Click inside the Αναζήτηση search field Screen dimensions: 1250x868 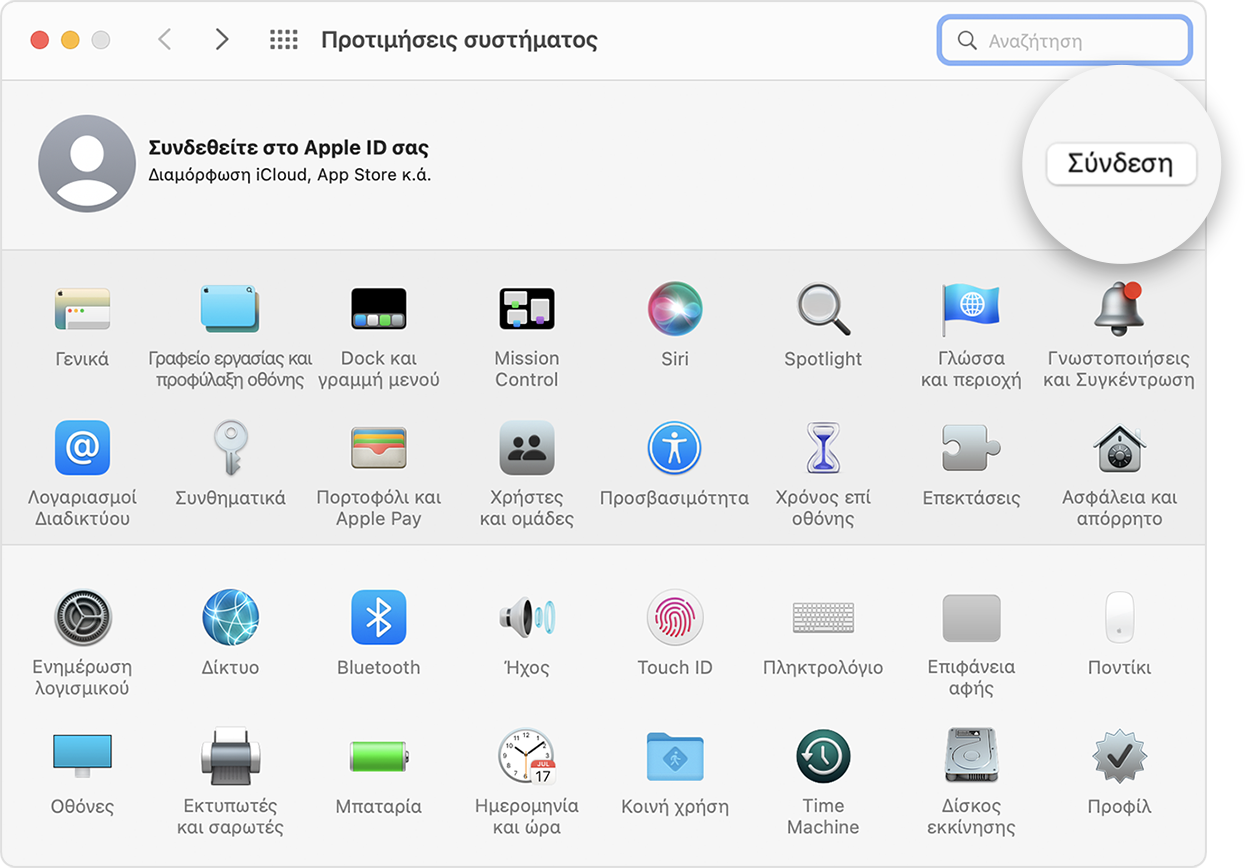pos(1063,40)
